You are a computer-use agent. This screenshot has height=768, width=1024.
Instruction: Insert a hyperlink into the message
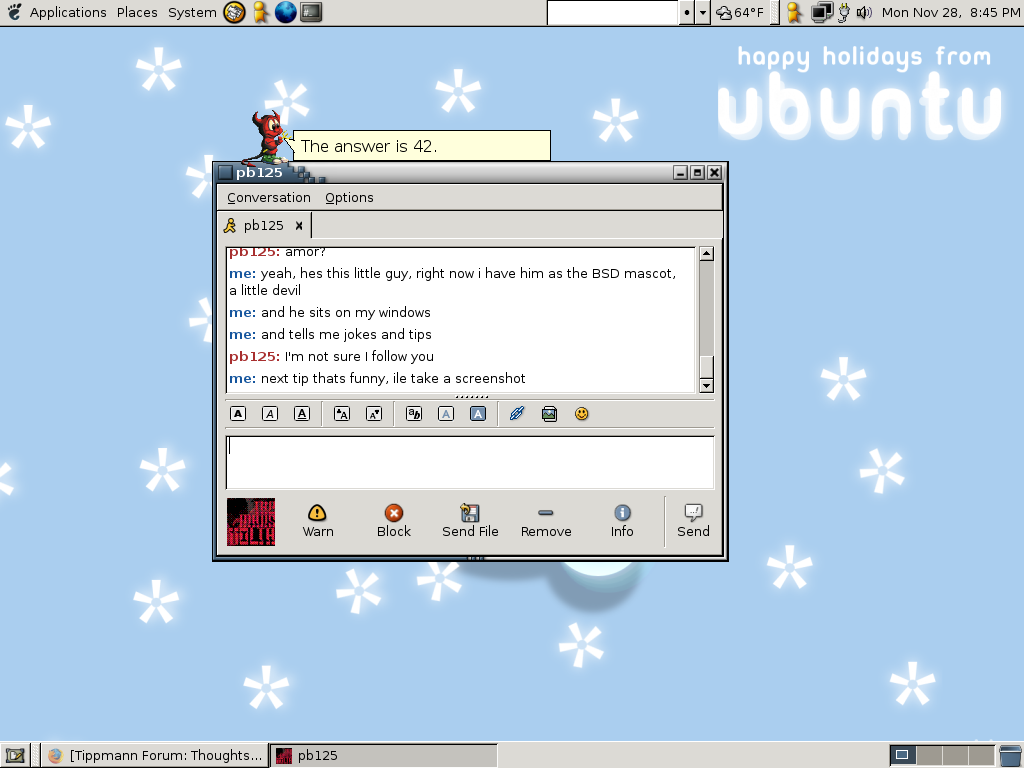pyautogui.click(x=517, y=414)
